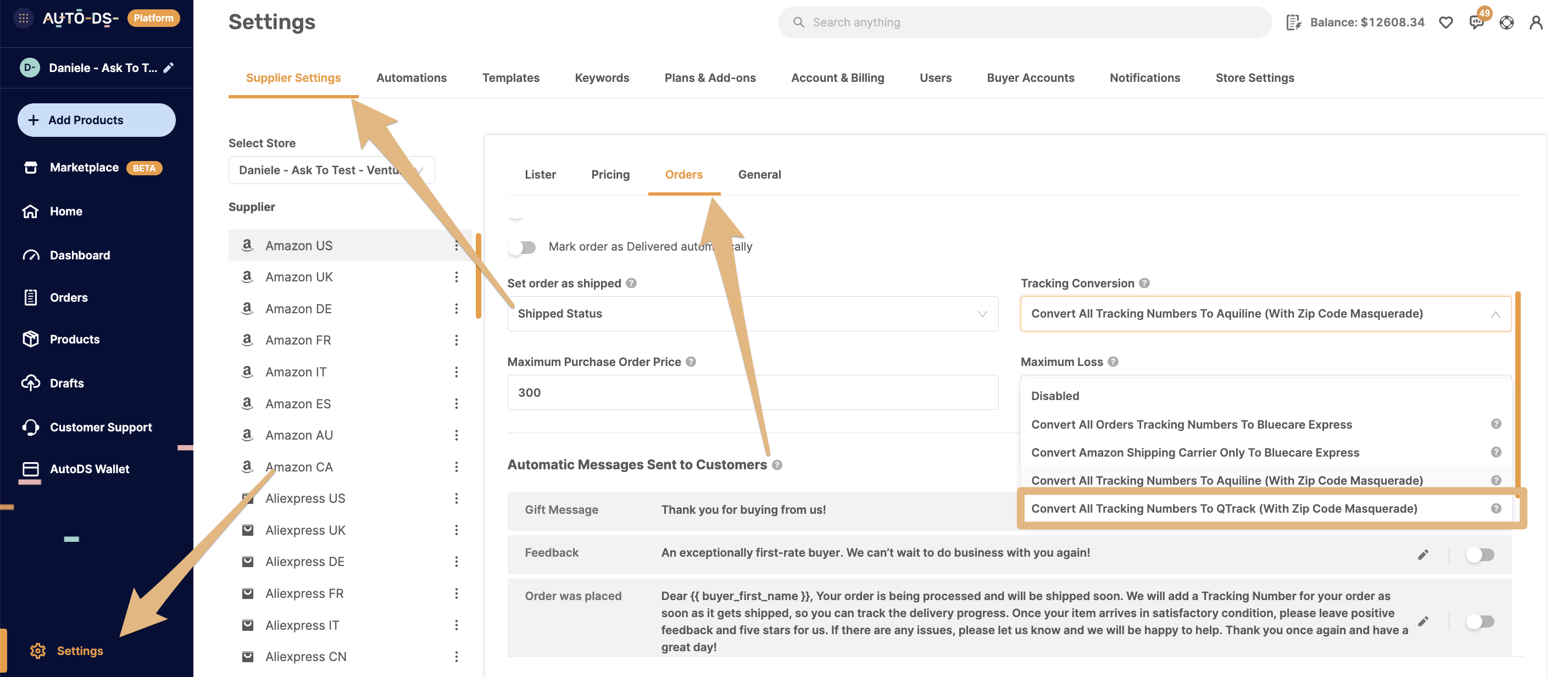
Task: Open Store Settings tab
Action: (x=1254, y=78)
